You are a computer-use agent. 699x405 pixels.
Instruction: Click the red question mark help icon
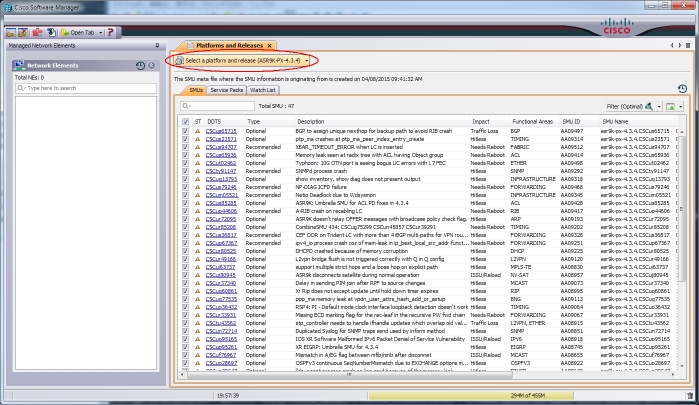pos(110,32)
